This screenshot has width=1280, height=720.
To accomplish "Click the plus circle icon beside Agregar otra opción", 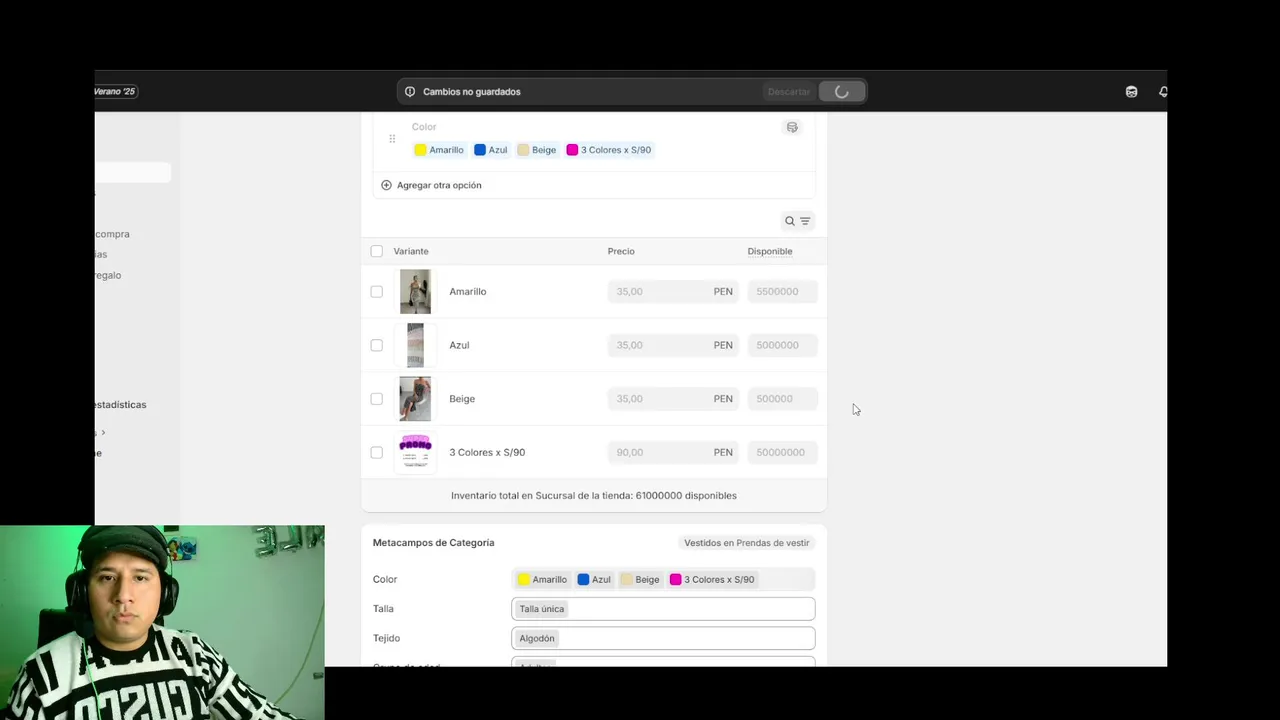I will [x=386, y=185].
